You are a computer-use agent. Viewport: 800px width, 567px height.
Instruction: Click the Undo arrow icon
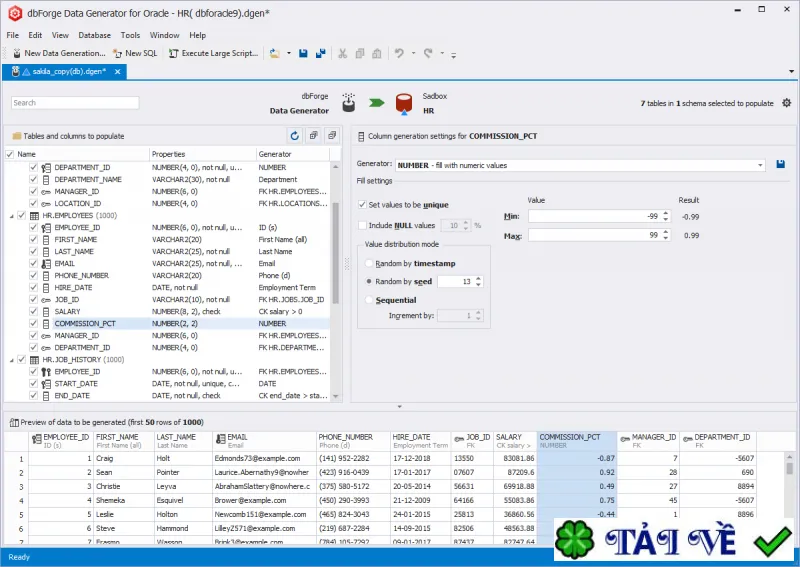point(399,53)
